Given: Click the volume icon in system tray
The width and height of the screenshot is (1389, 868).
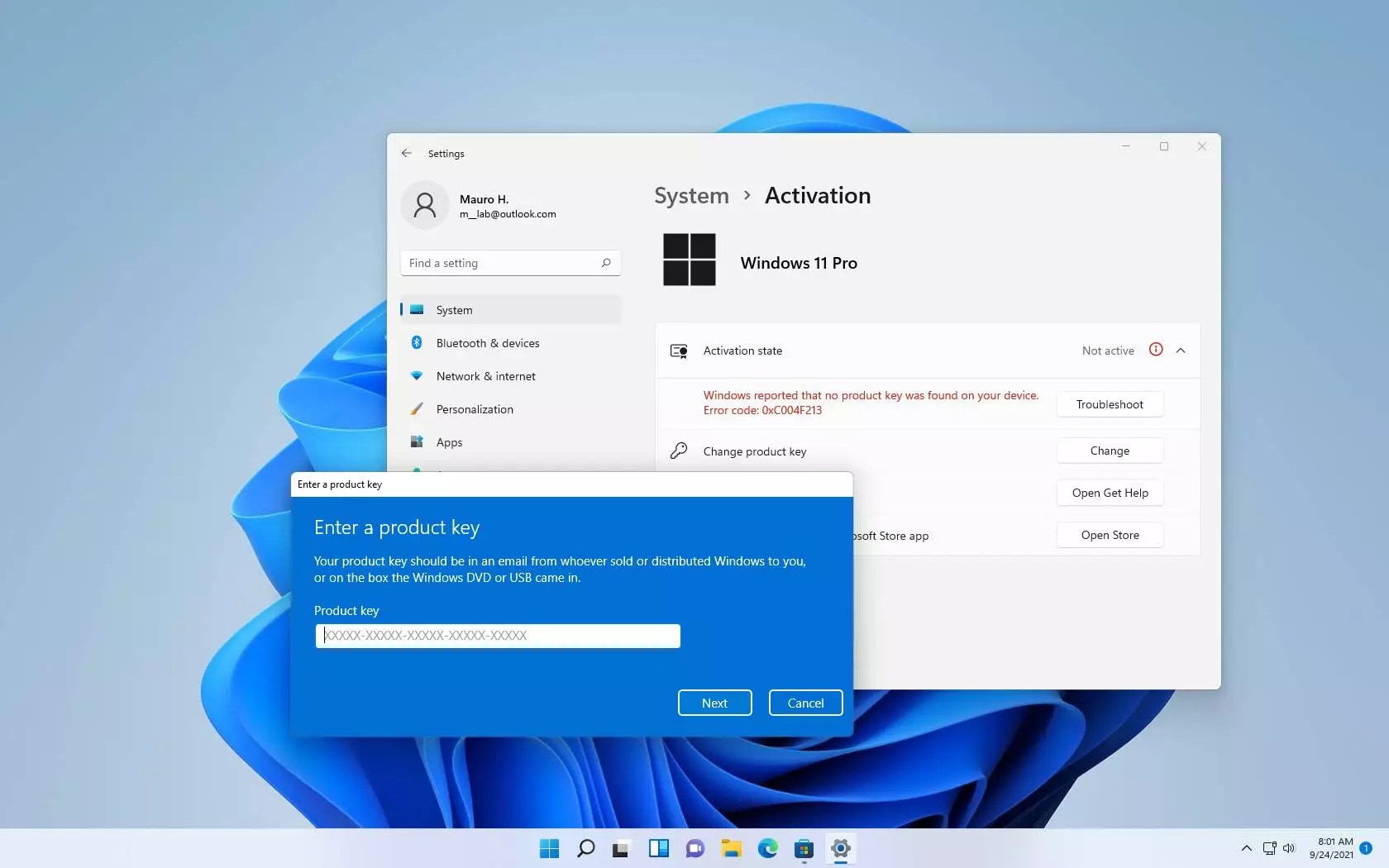Looking at the screenshot, I should coord(1289,849).
